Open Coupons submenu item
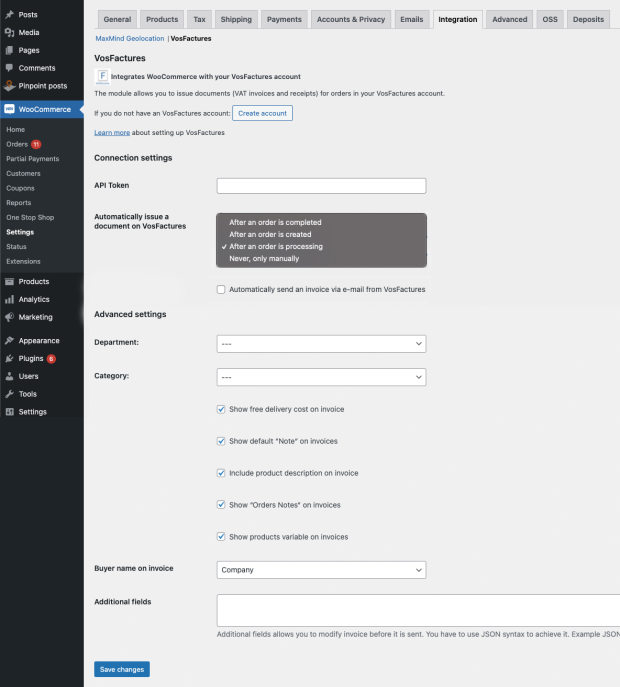Screen dimensions: 620x687 tap(20, 188)
